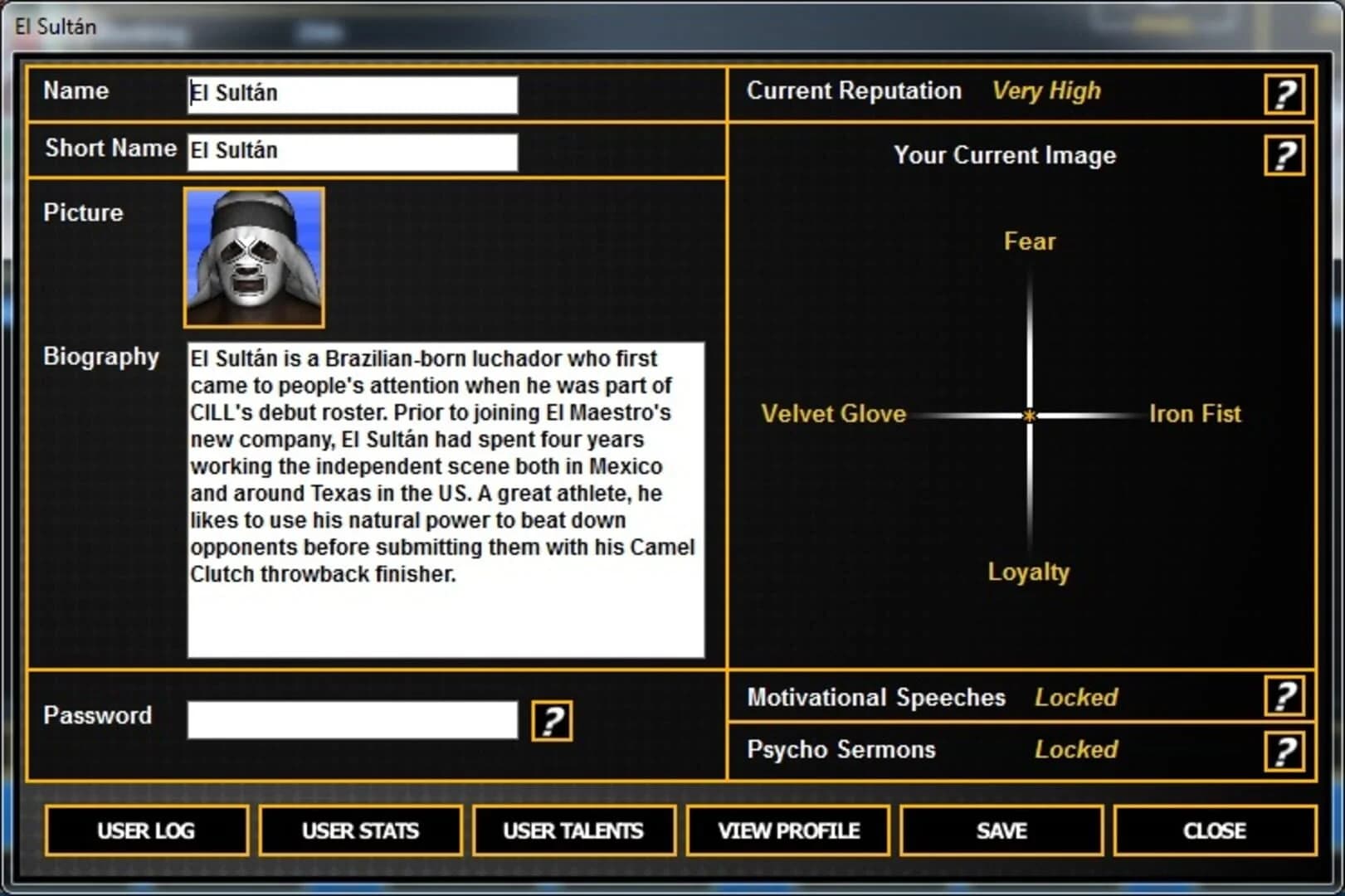View help for Motivational Speeches

tap(1284, 698)
